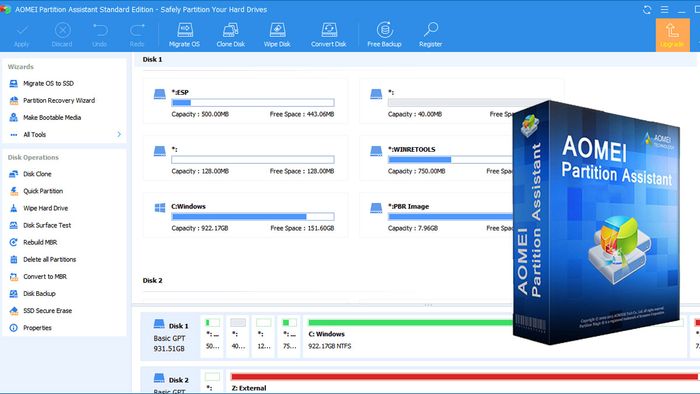Select Z: External partition block
This screenshot has width=700, height=394.
[x=463, y=382]
